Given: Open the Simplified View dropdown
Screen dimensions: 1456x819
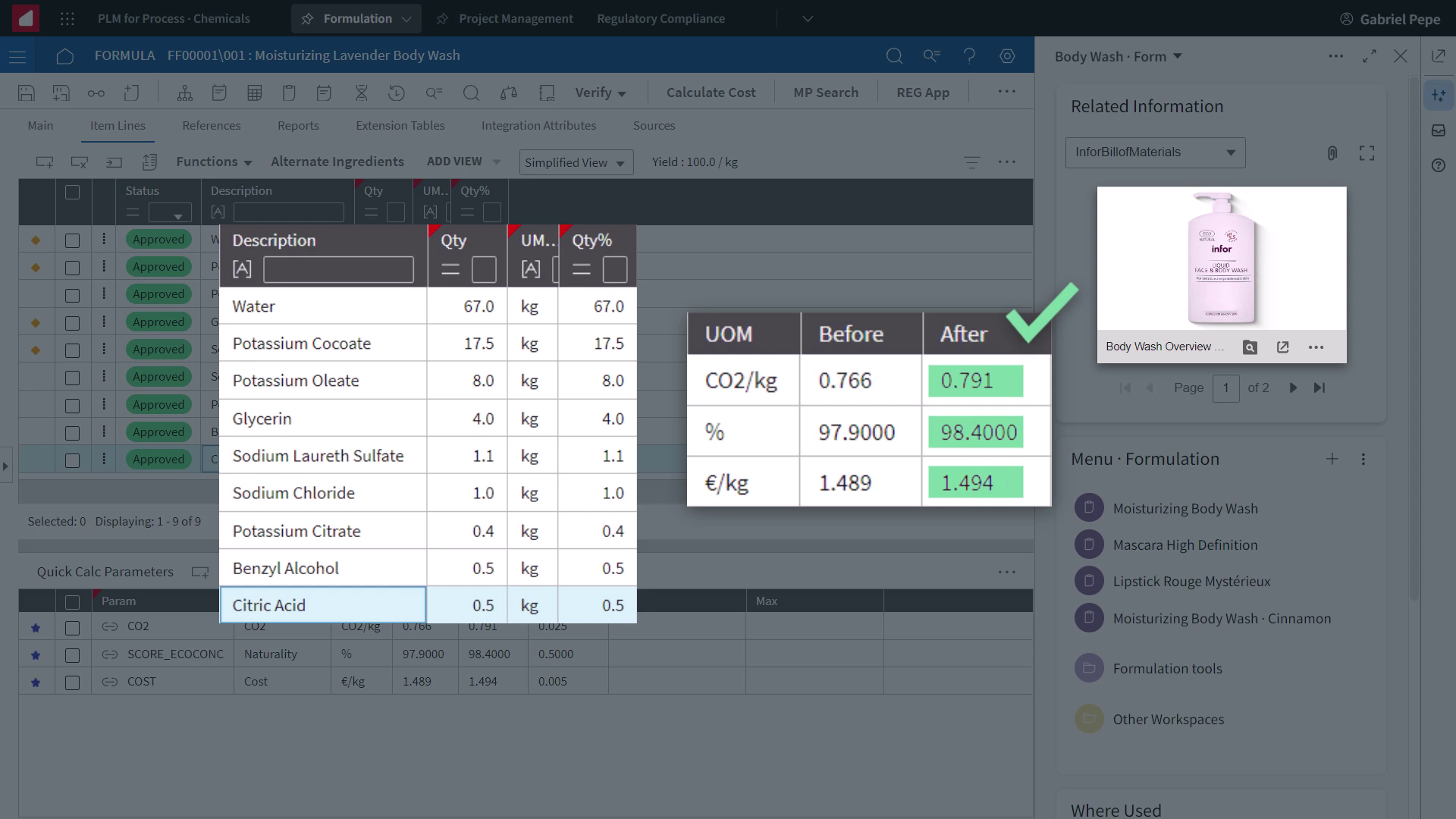Looking at the screenshot, I should point(576,162).
